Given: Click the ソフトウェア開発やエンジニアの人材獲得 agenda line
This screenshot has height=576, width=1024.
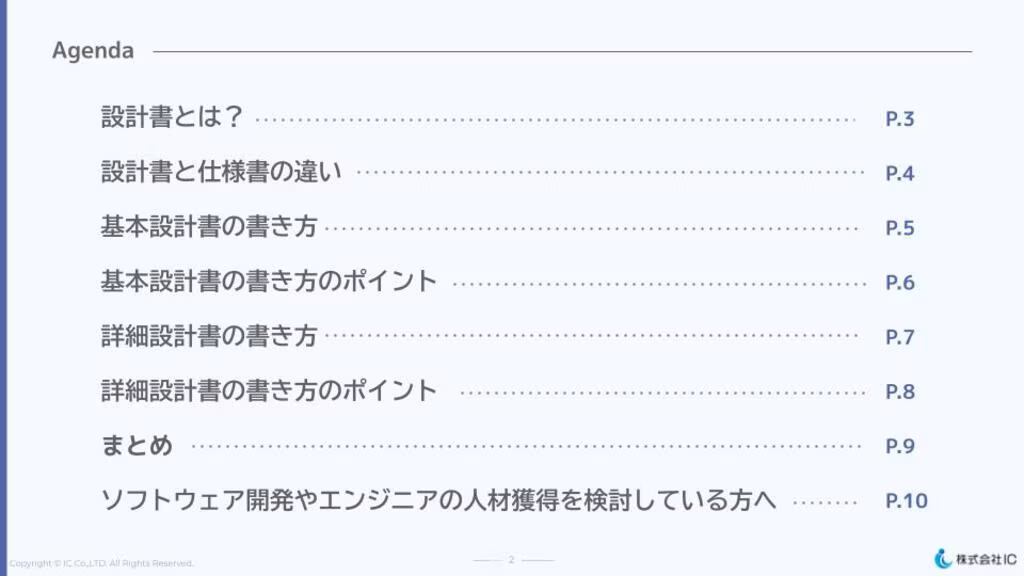Looking at the screenshot, I should 439,499.
